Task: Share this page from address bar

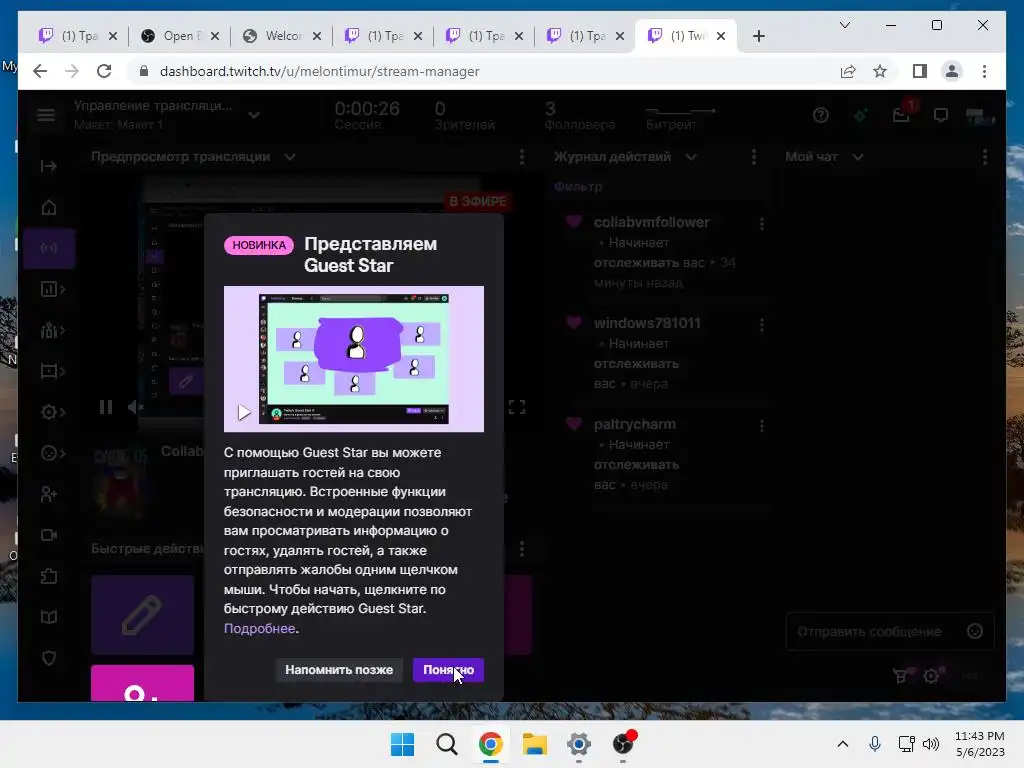Action: (x=848, y=71)
